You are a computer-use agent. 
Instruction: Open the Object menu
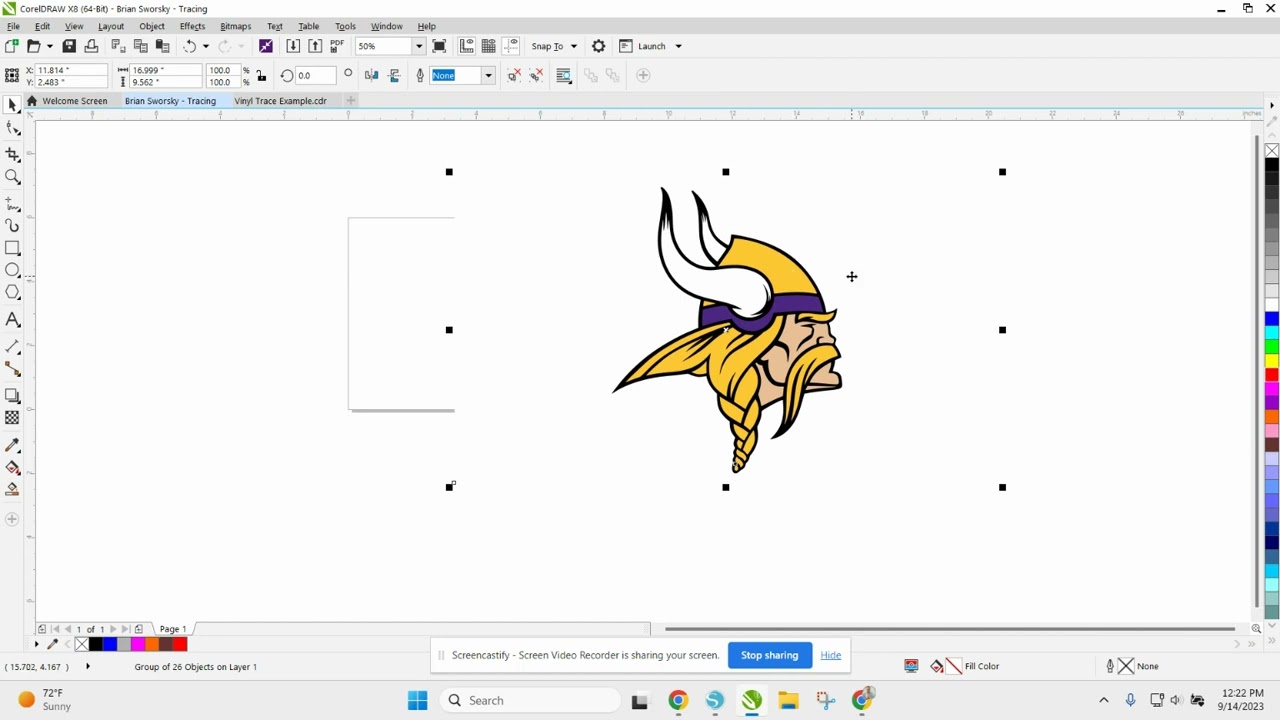coord(152,26)
